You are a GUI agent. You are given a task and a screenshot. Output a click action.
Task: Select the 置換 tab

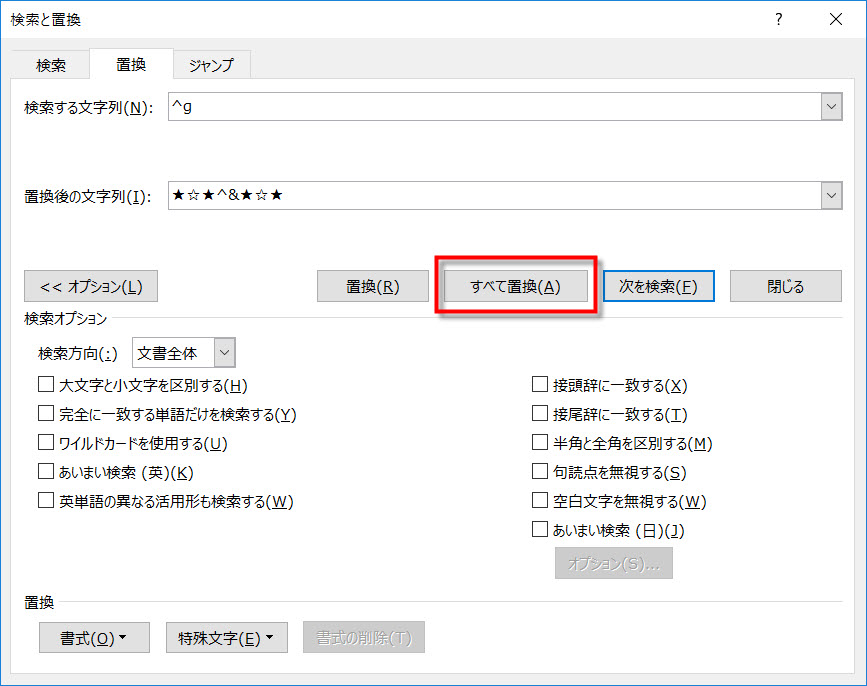[131, 64]
